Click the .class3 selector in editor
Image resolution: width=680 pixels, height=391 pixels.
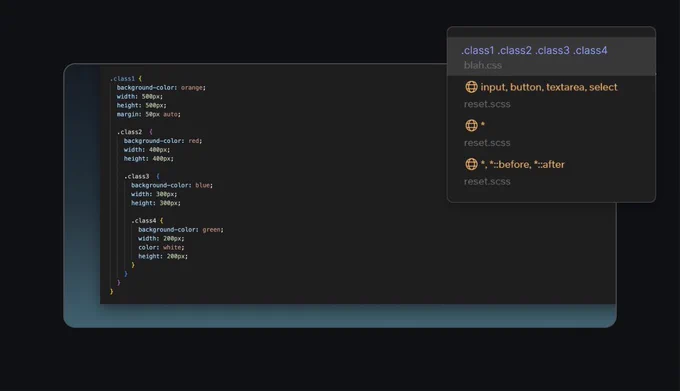coord(137,176)
